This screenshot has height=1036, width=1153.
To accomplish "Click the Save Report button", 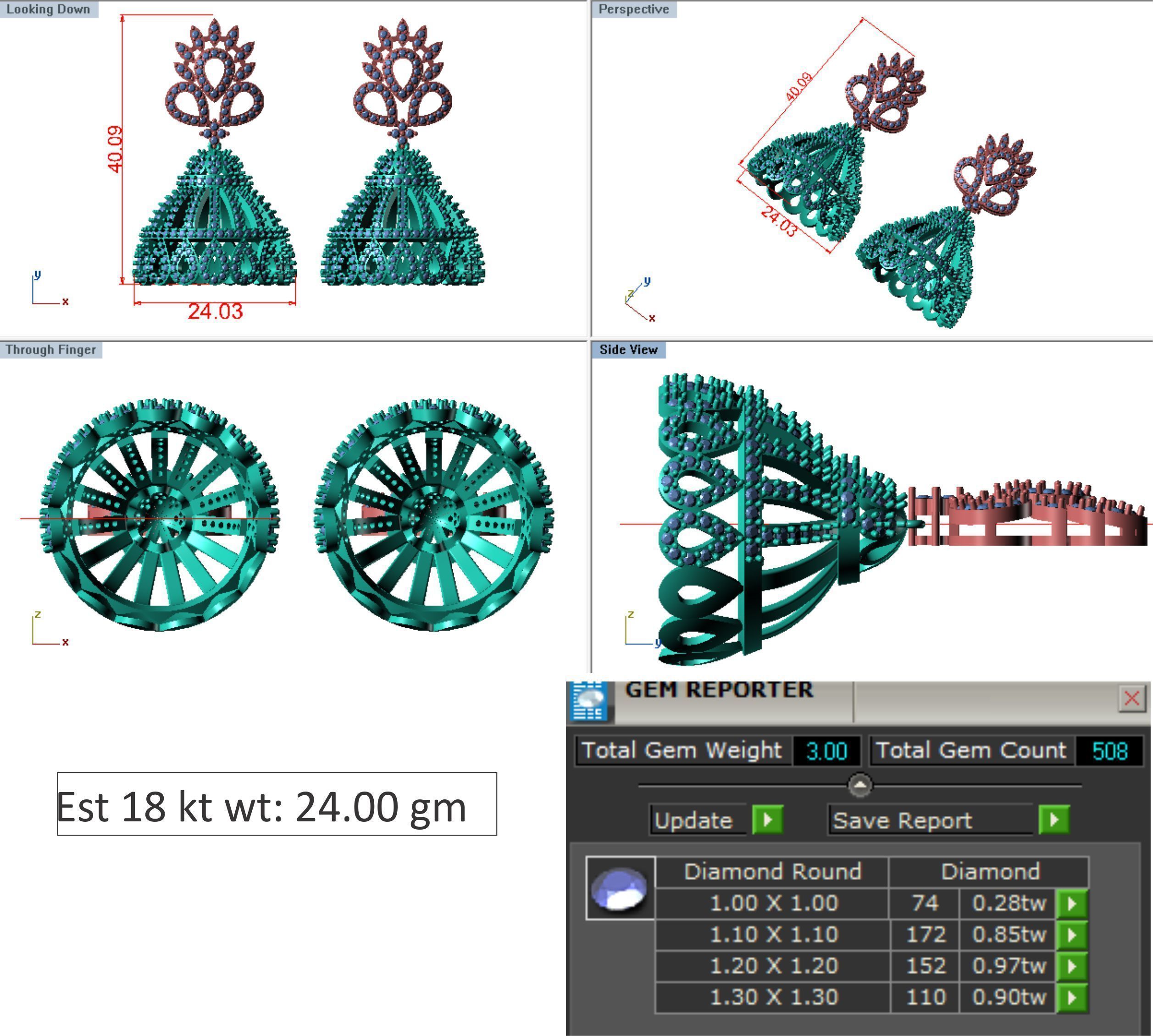I will click(931, 820).
